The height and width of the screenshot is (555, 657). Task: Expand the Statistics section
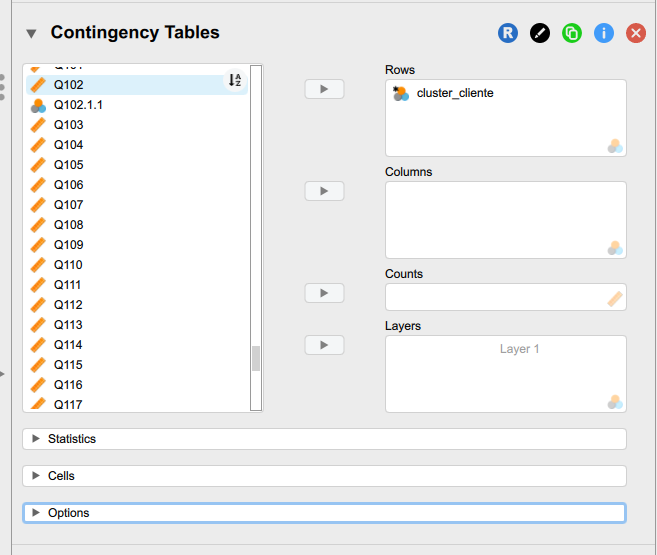tap(72, 439)
